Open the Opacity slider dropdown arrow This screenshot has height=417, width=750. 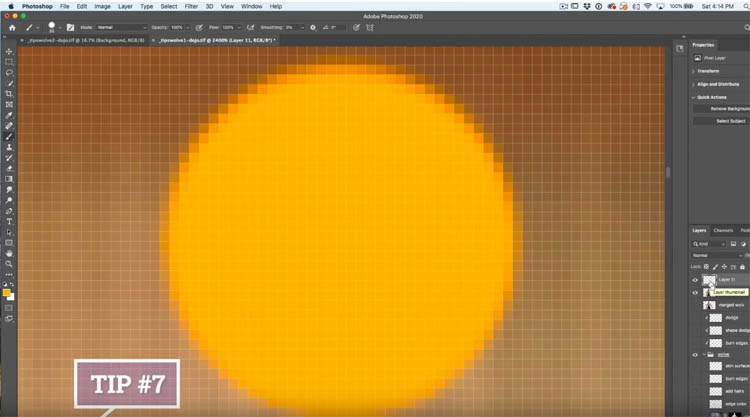[x=188, y=28]
